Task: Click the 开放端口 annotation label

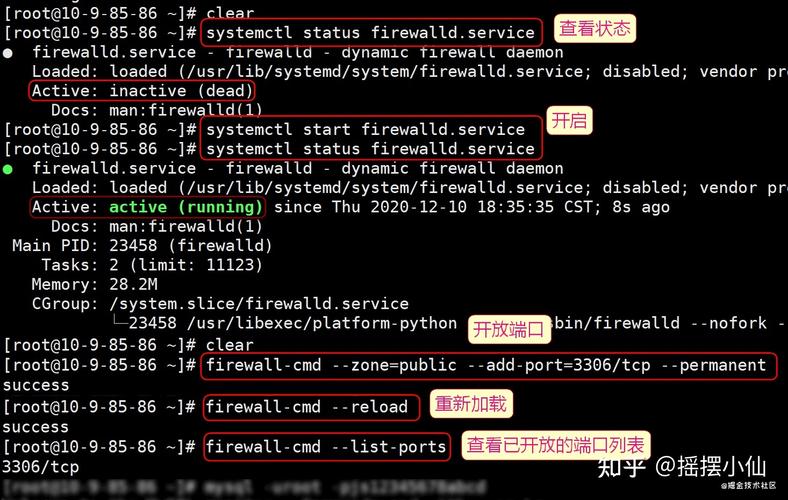Action: (509, 330)
